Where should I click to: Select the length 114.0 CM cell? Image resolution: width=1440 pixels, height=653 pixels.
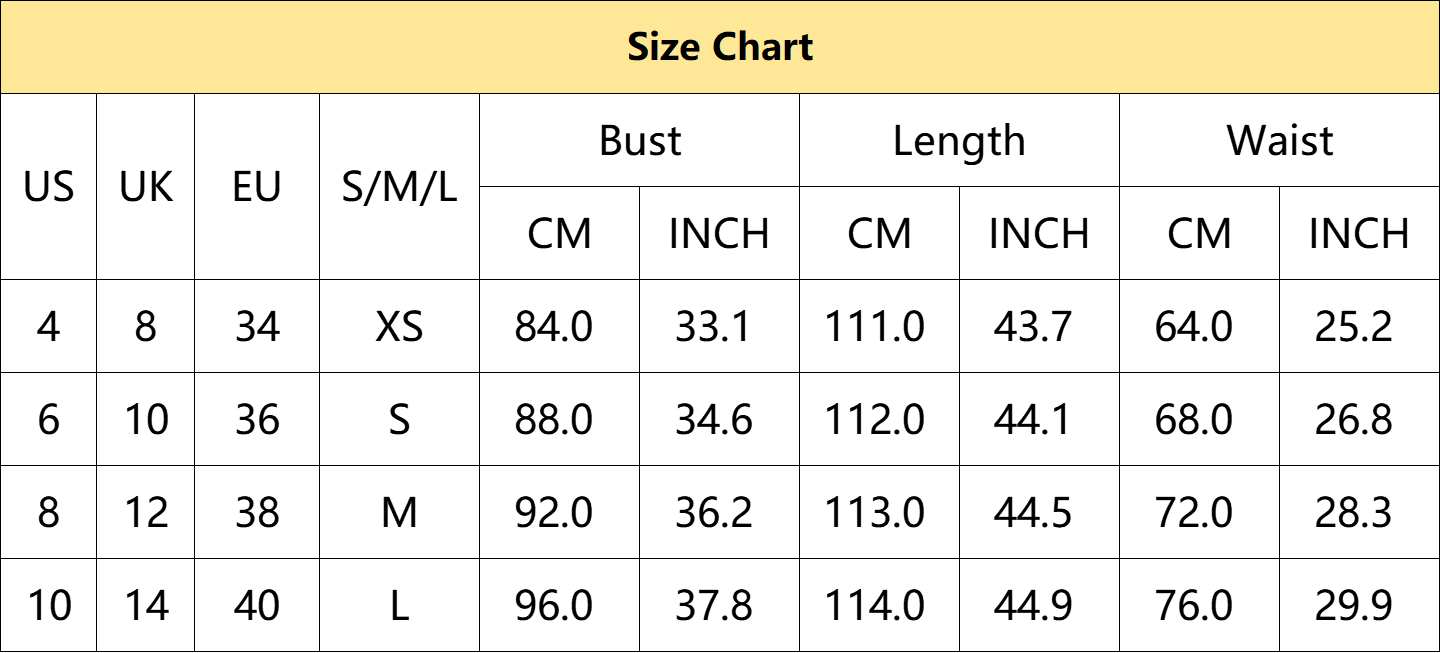click(x=879, y=606)
